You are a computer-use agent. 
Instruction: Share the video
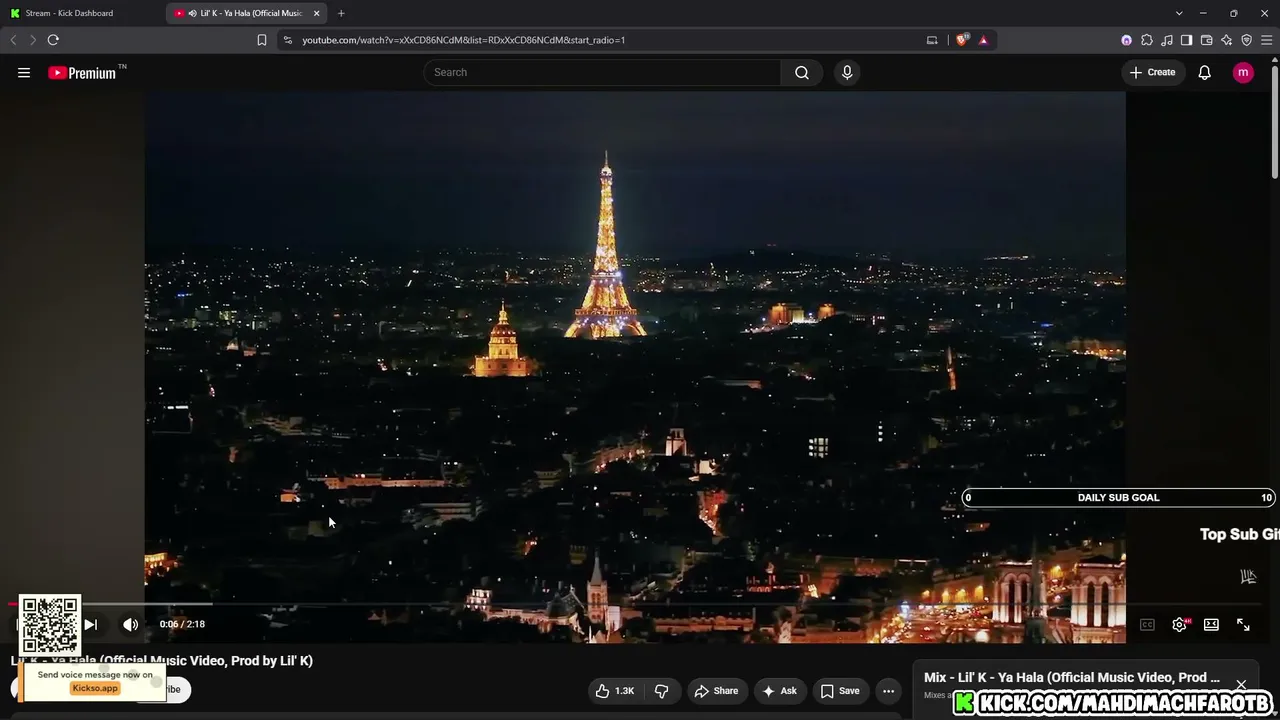(x=716, y=691)
